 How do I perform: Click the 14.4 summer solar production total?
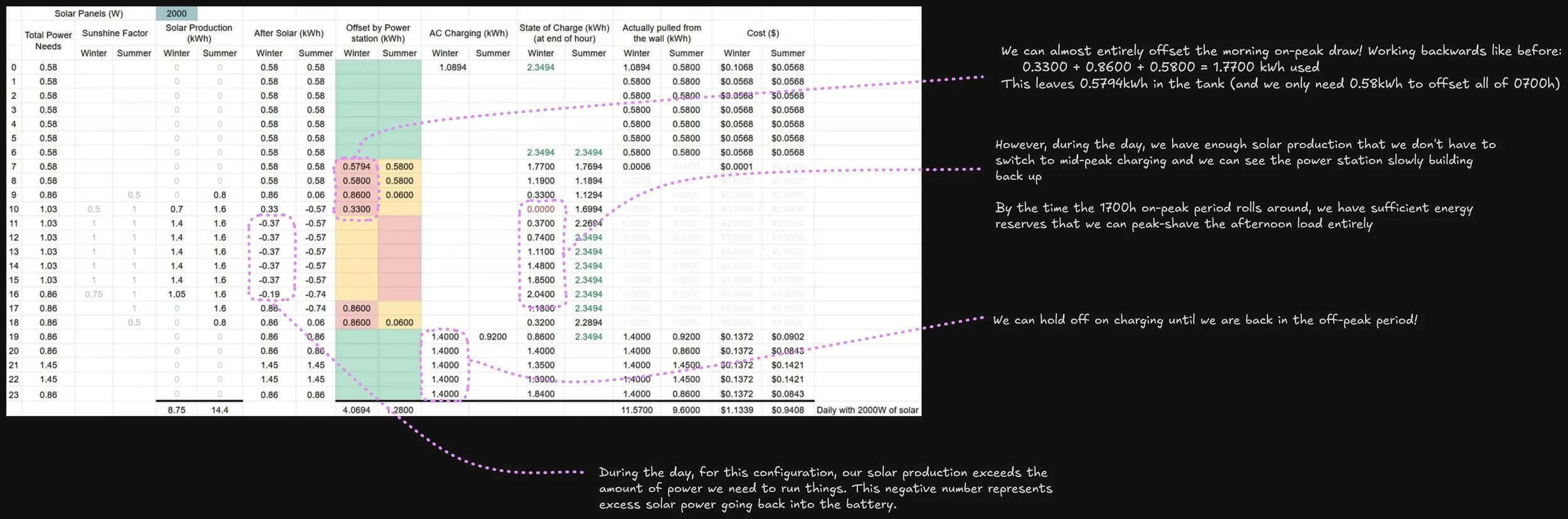click(x=220, y=410)
